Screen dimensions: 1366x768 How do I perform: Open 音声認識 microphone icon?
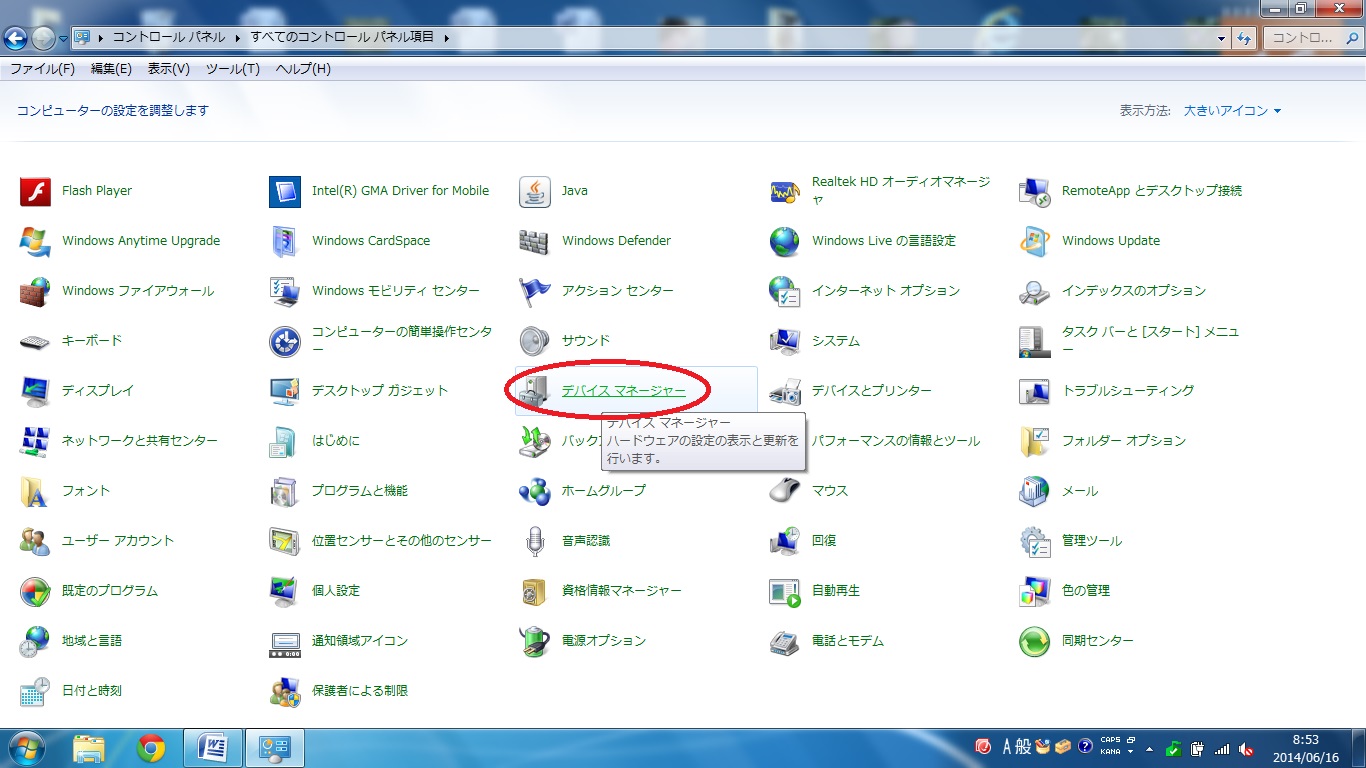(x=535, y=541)
